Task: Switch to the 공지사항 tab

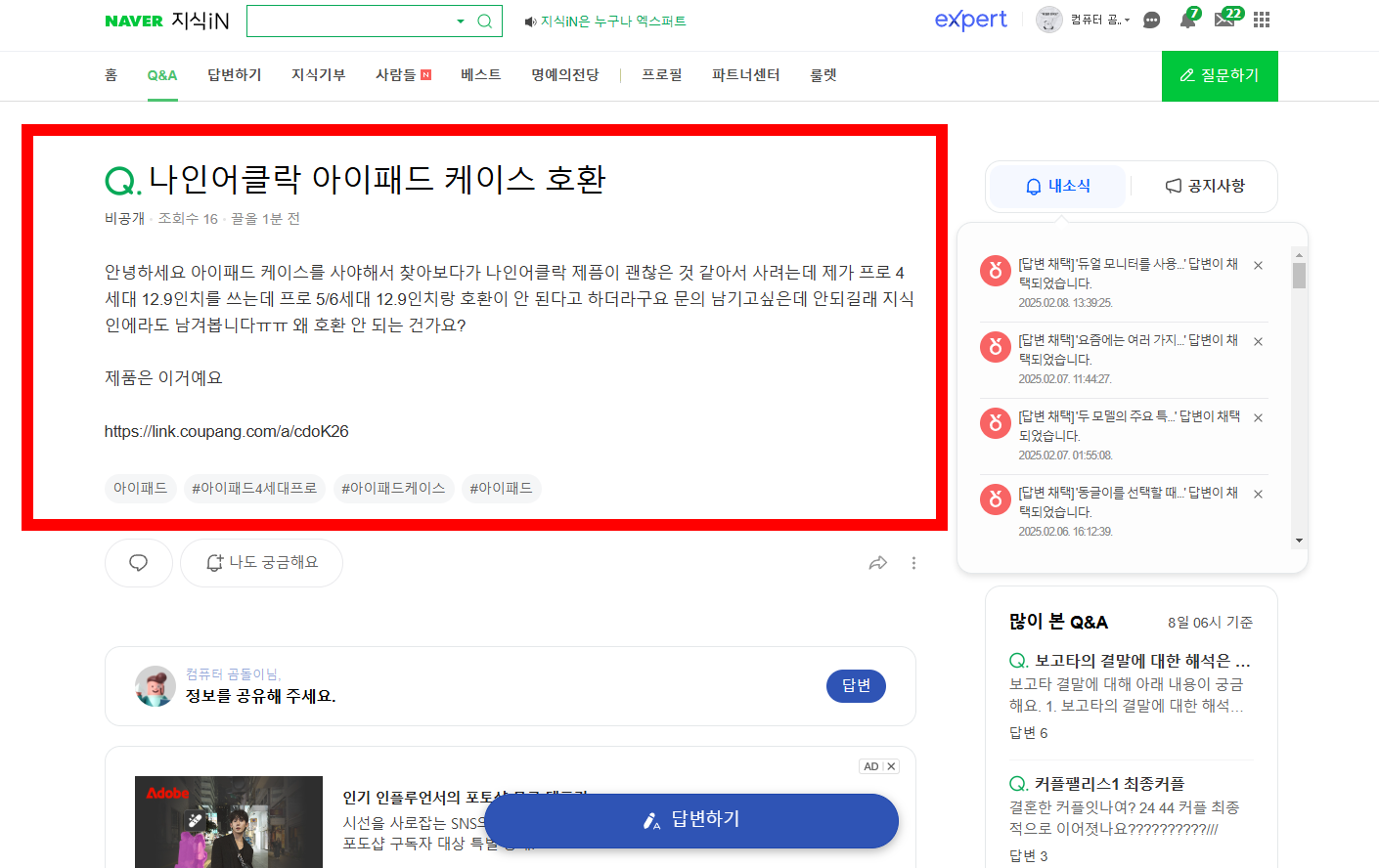Action: [1205, 187]
